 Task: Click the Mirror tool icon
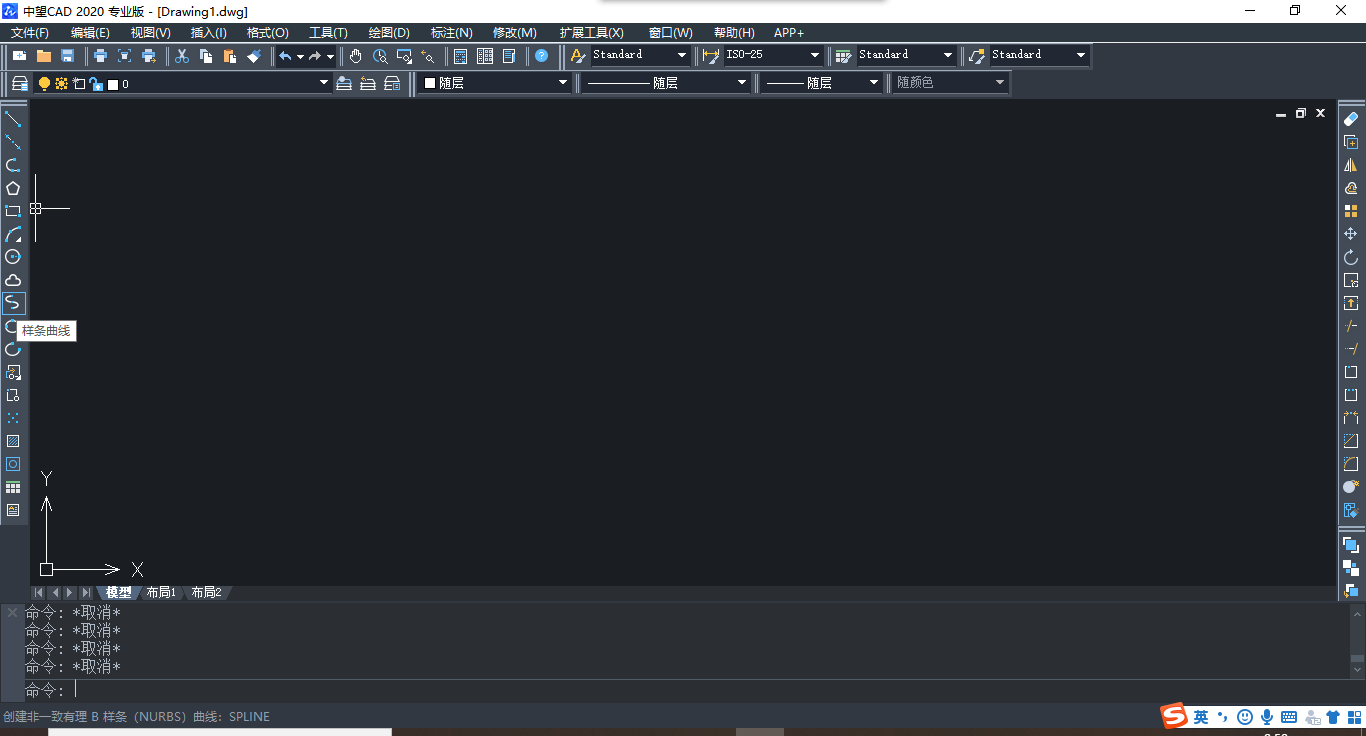click(1351, 165)
